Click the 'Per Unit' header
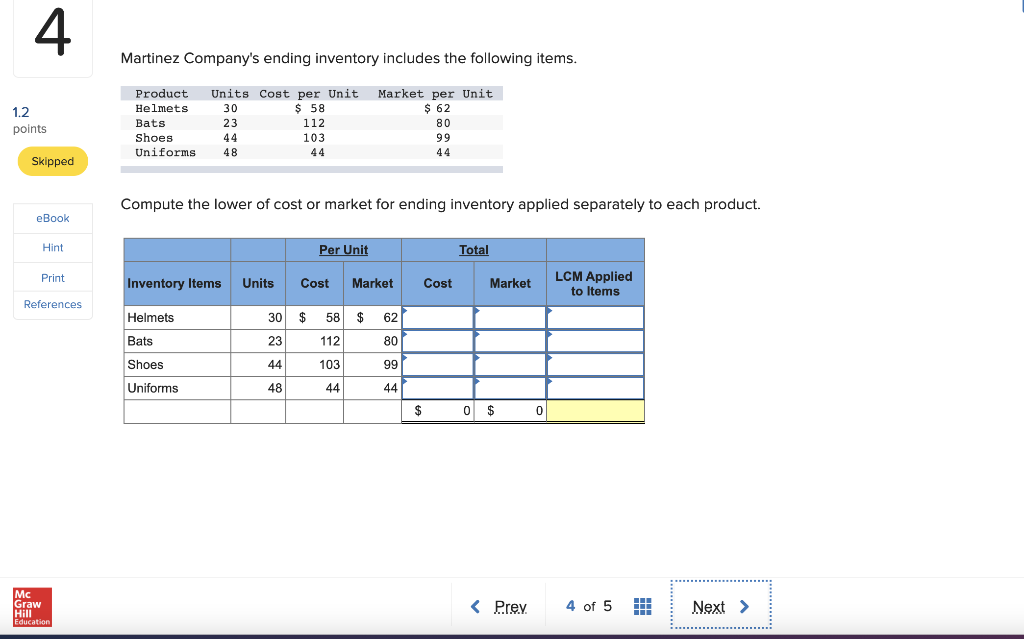The height and width of the screenshot is (639, 1024). coord(344,250)
